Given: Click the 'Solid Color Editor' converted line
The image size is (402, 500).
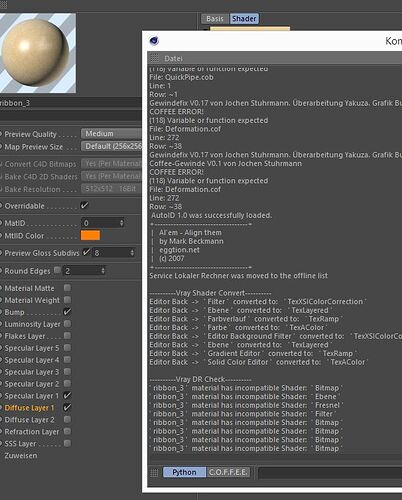Looking at the screenshot, I should [259, 362].
